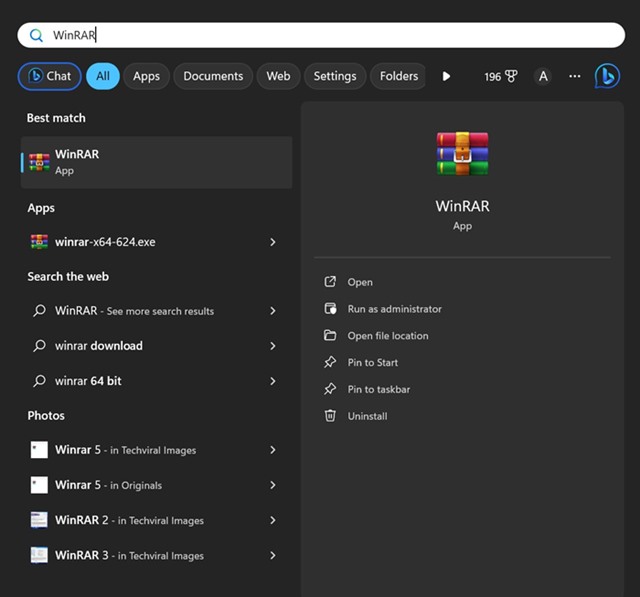Switch to the Documents filter tab
The height and width of the screenshot is (597, 640).
point(213,76)
